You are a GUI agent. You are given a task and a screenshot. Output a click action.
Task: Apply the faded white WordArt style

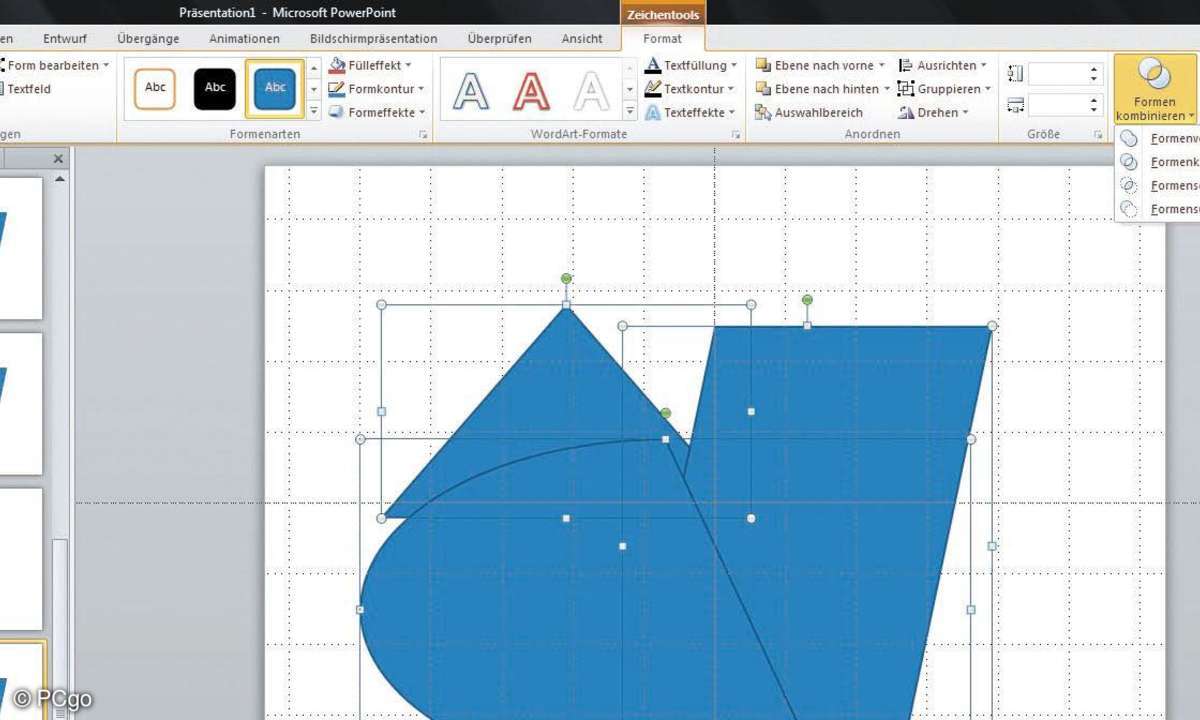coord(591,91)
